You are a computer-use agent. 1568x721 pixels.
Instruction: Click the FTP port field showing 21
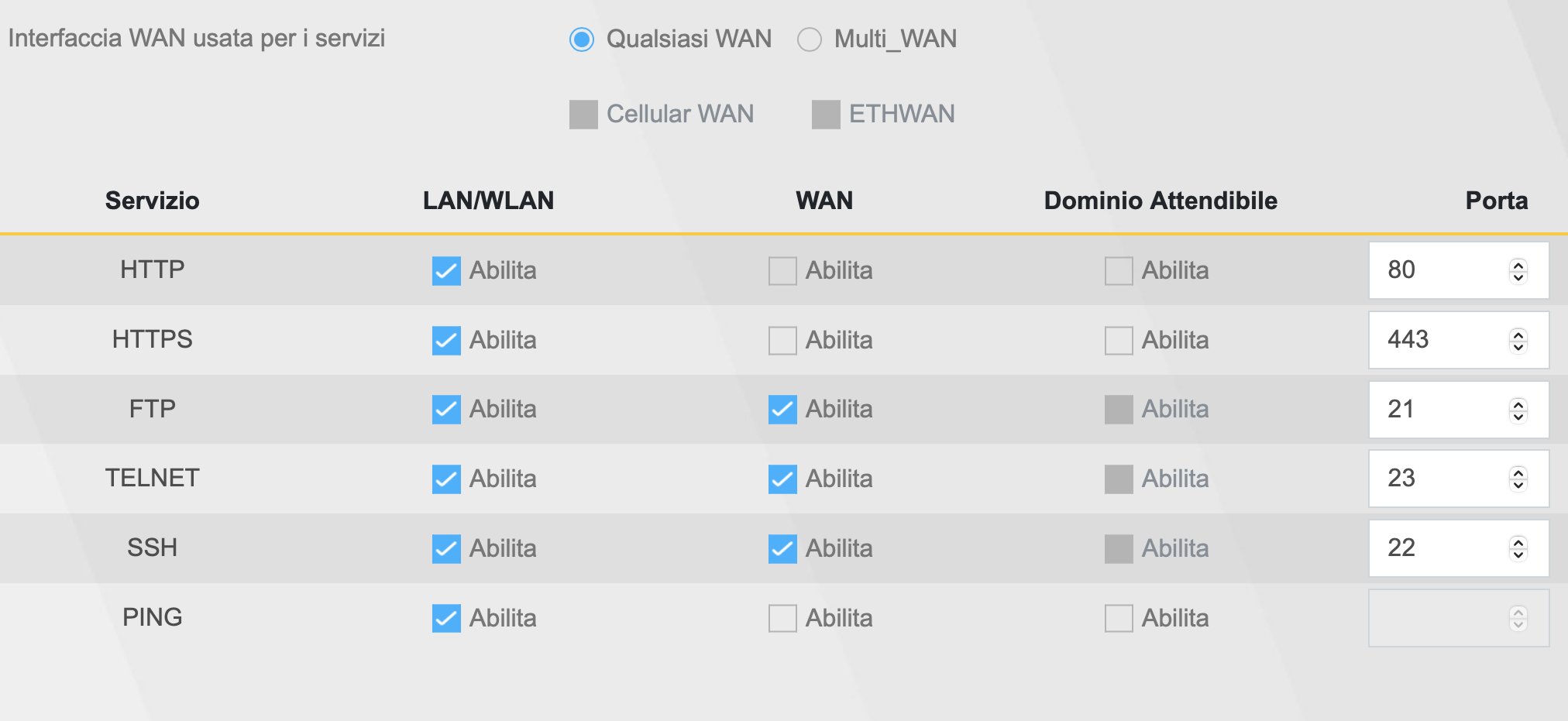point(1433,410)
